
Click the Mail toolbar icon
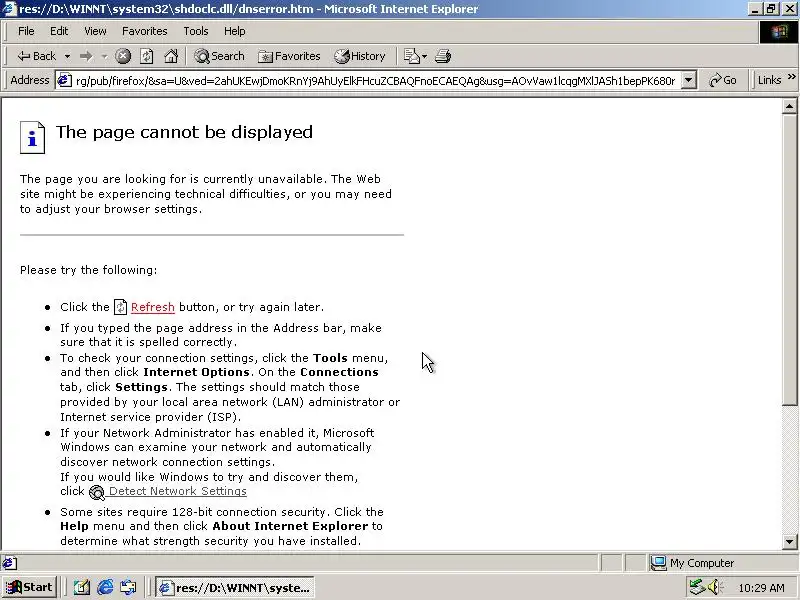tap(414, 56)
